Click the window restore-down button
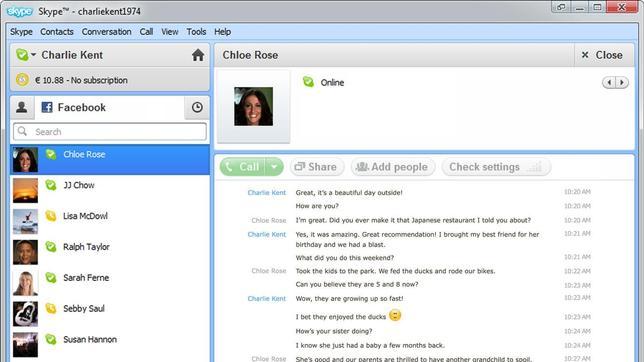Screen dimensions: 644x362 tap(561, 7)
